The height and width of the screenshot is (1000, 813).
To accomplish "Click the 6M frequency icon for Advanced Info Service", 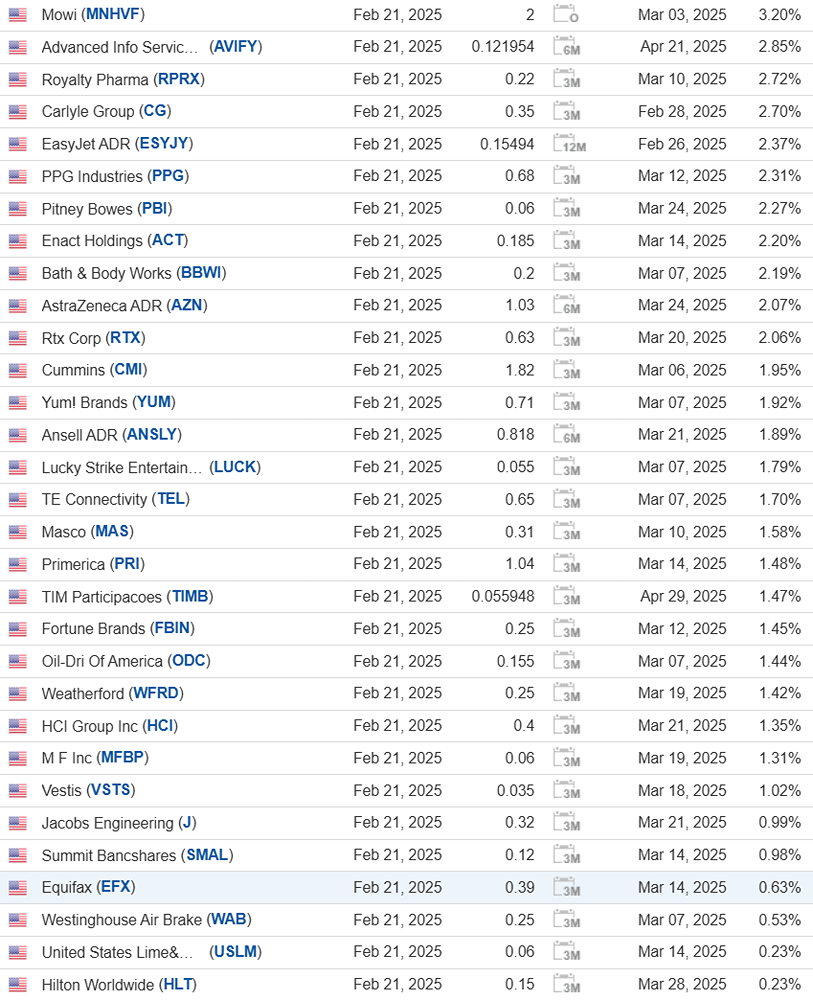I will coord(568,48).
